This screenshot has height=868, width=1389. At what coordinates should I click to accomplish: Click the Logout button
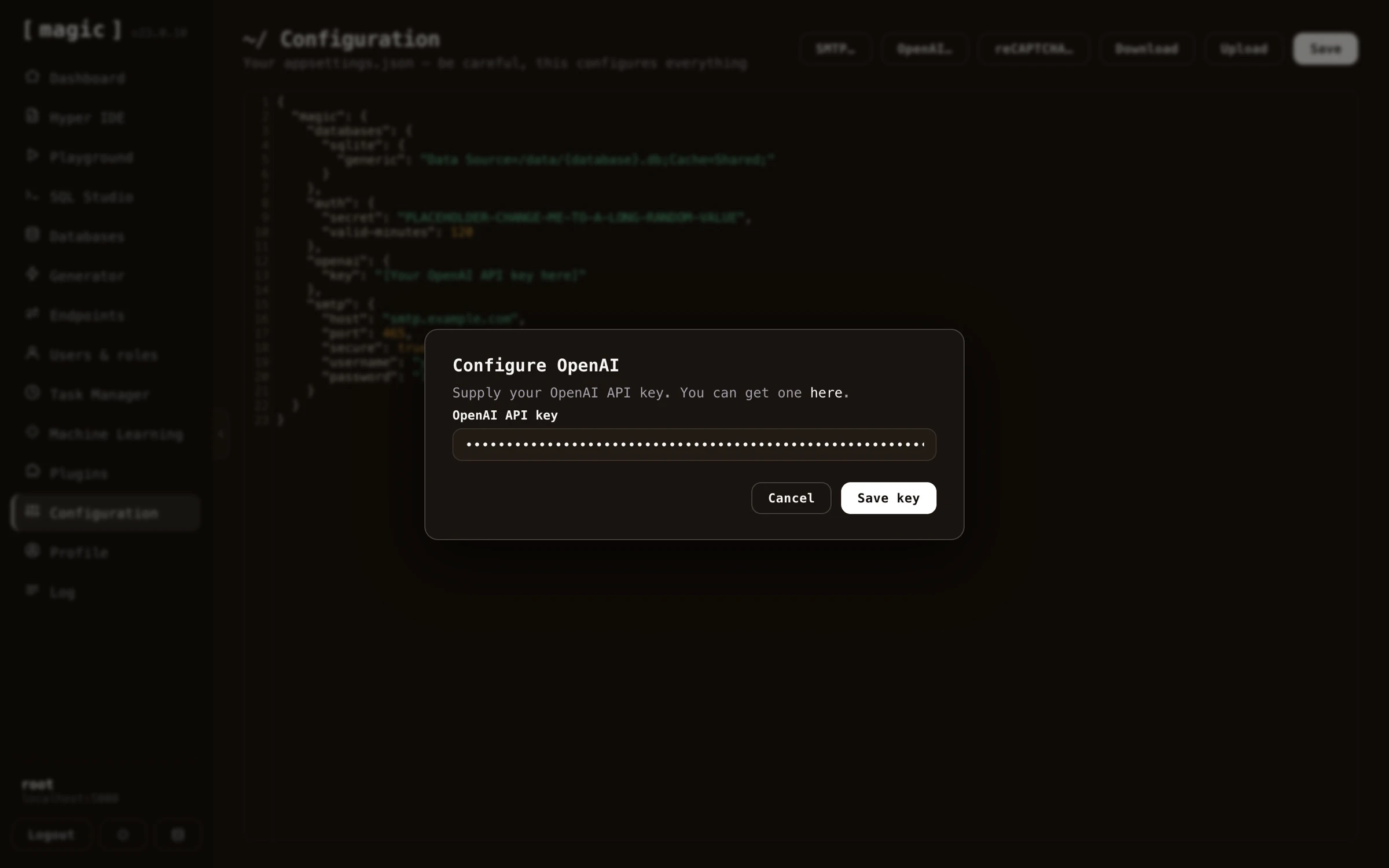click(52, 835)
